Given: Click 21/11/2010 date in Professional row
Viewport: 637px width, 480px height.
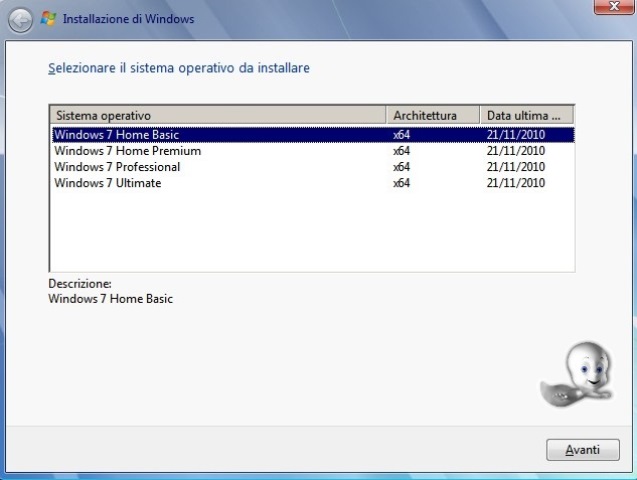Looking at the screenshot, I should coord(516,167).
